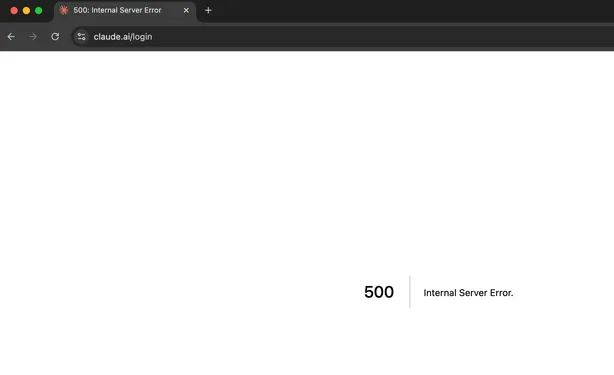This screenshot has height=375, width=614.
Task: Reload the claude.ai login page
Action: (55, 36)
